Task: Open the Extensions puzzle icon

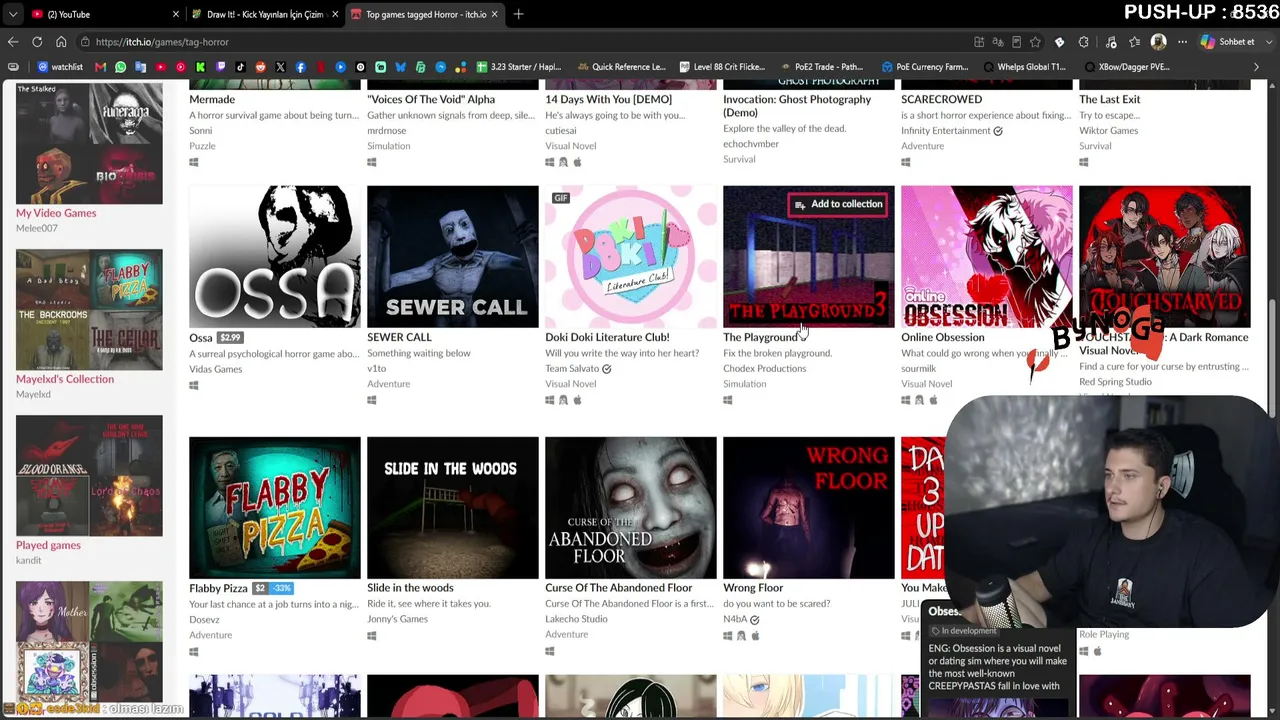Action: tap(1084, 42)
